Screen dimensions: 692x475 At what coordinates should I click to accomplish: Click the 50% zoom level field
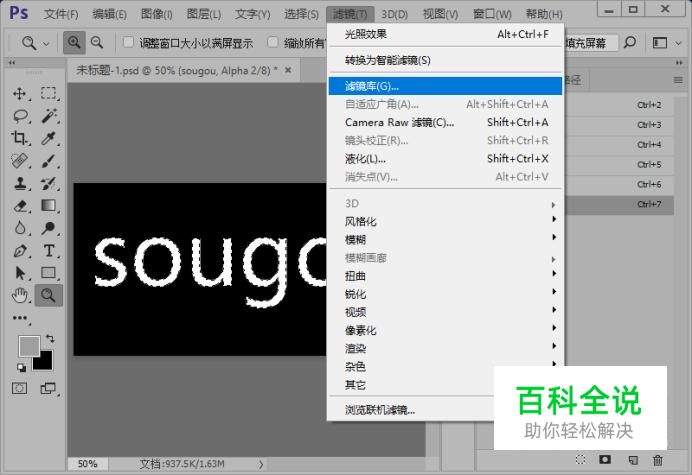click(87, 464)
